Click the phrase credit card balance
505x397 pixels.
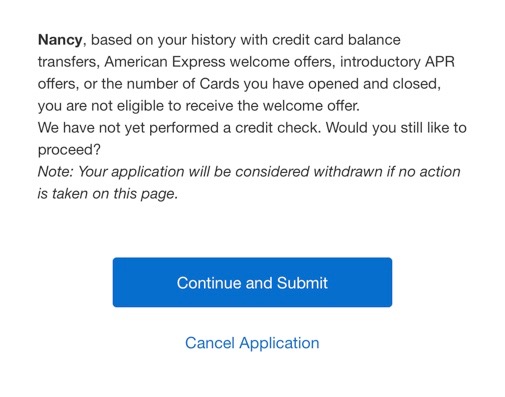click(336, 40)
